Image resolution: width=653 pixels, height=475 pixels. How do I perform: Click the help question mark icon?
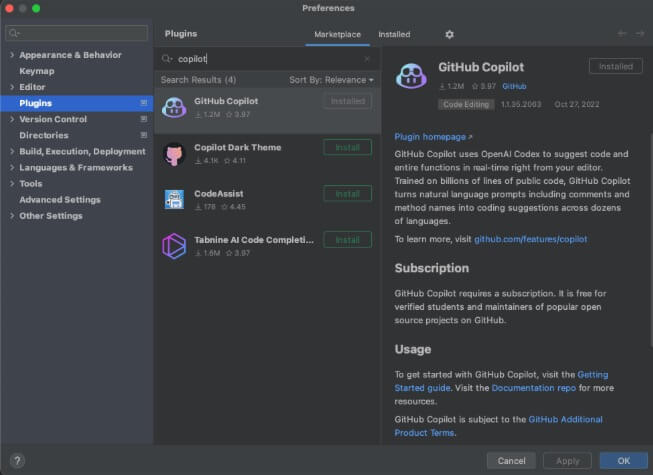(17, 461)
